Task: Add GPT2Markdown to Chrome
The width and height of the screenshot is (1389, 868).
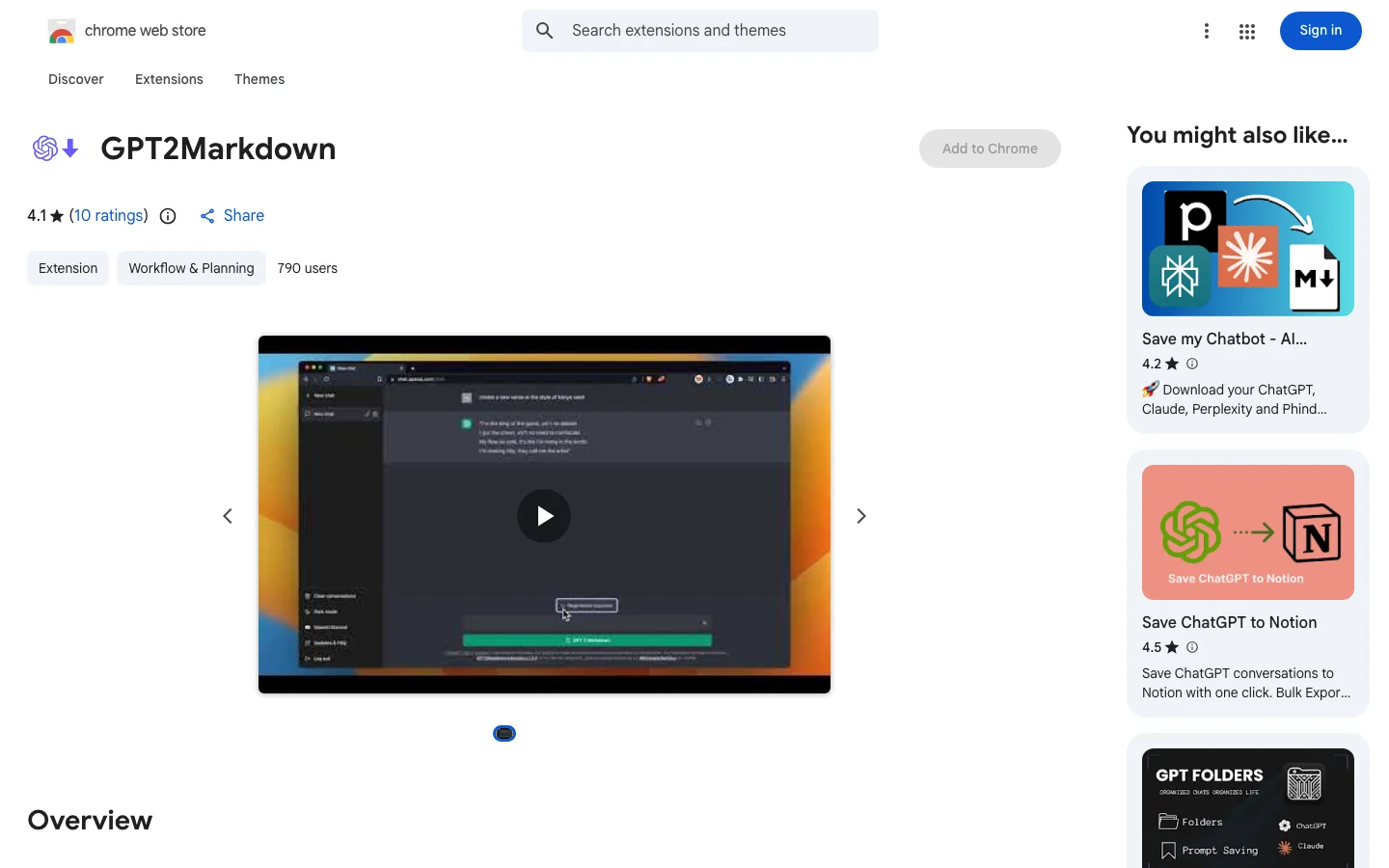Action: [x=990, y=149]
